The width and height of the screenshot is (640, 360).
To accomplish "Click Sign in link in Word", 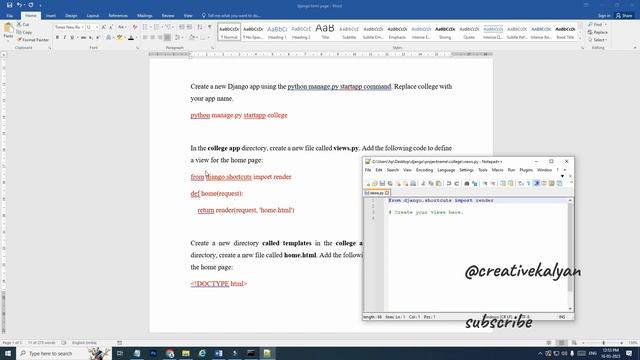I will point(604,16).
